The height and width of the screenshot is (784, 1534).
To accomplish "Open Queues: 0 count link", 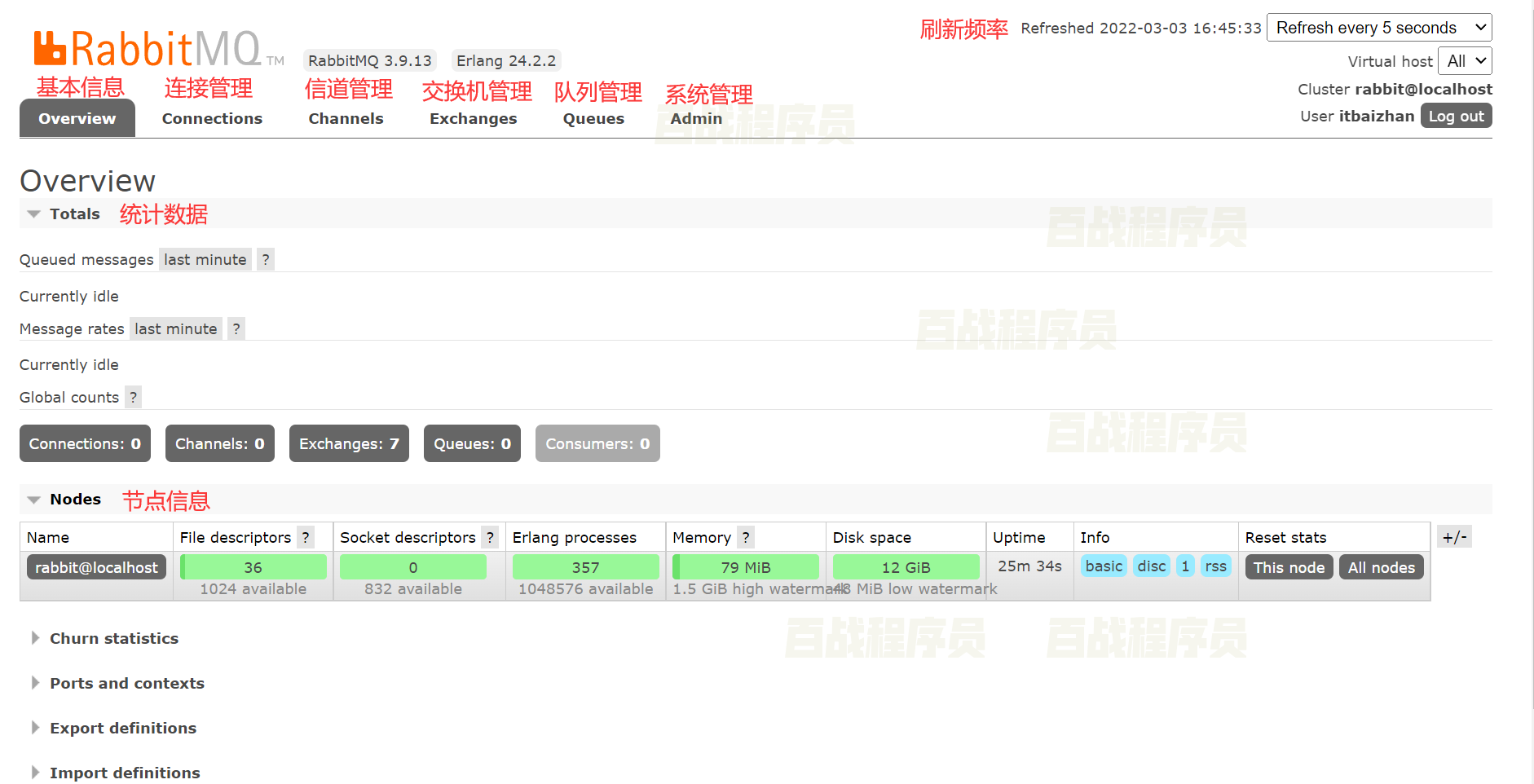I will tap(472, 443).
